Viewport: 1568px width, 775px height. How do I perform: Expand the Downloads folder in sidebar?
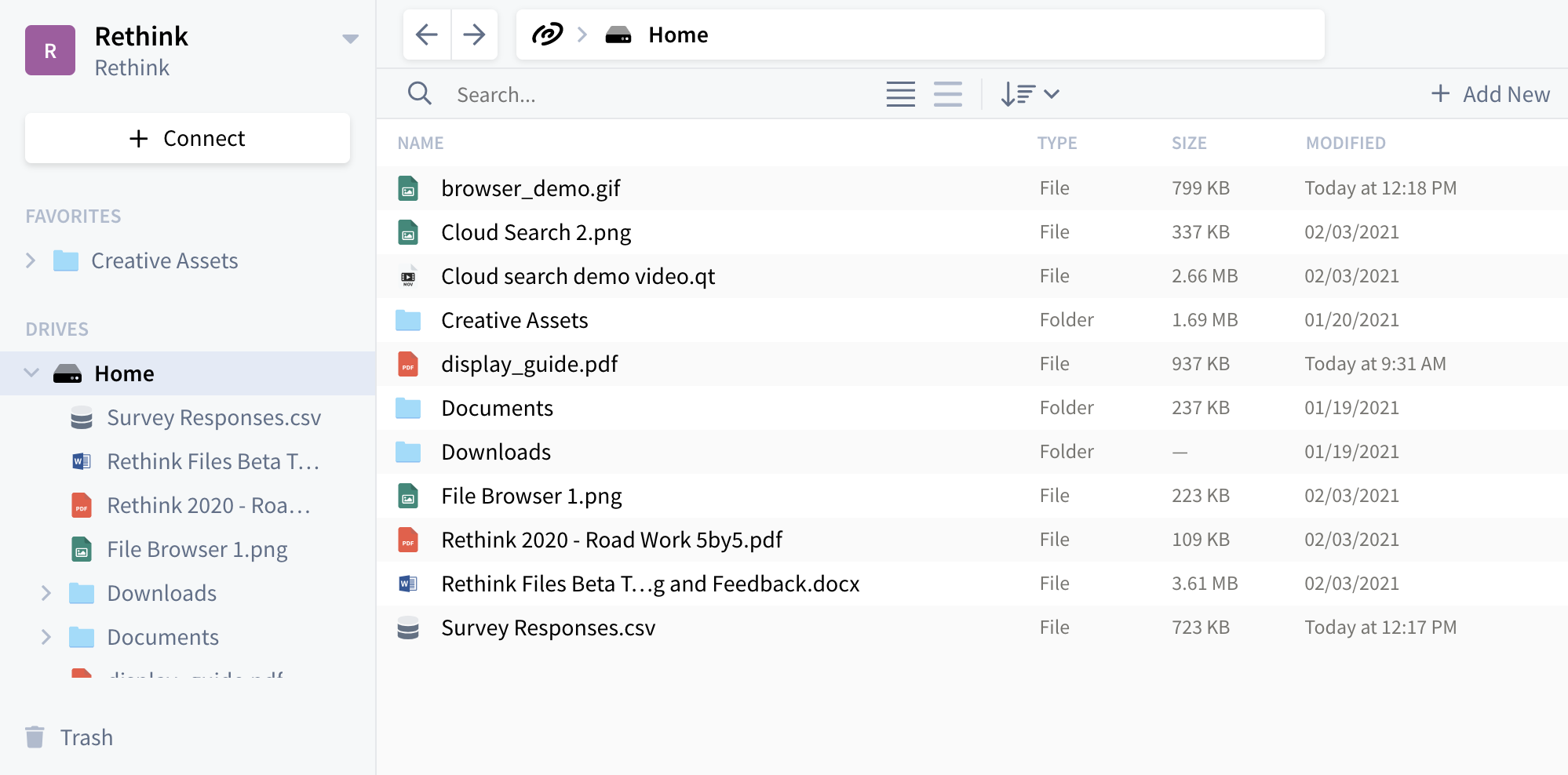point(46,593)
